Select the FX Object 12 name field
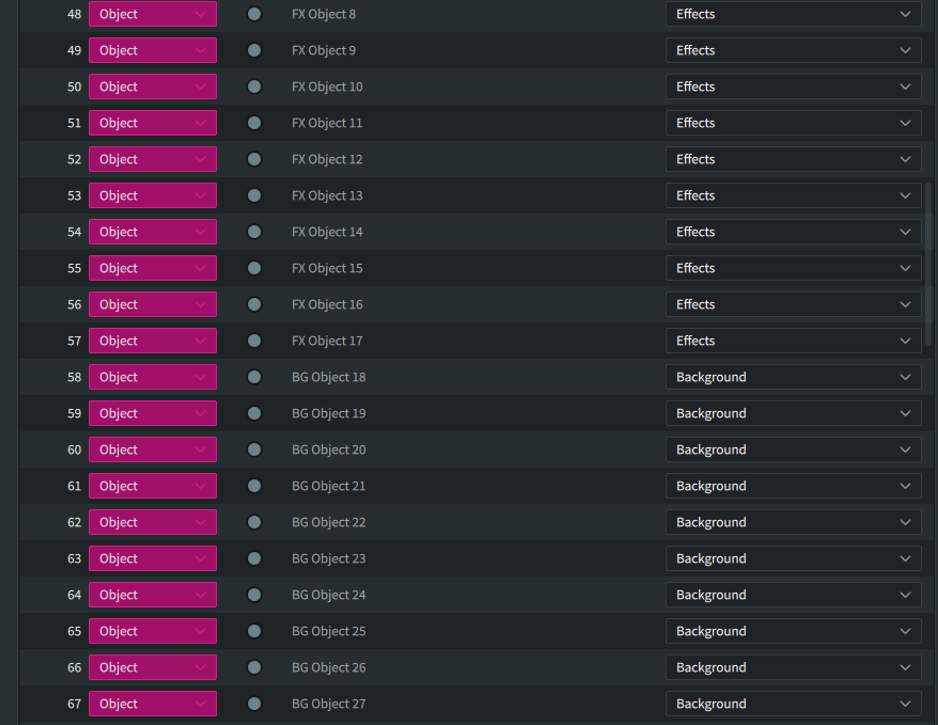This screenshot has height=725, width=938. click(327, 159)
